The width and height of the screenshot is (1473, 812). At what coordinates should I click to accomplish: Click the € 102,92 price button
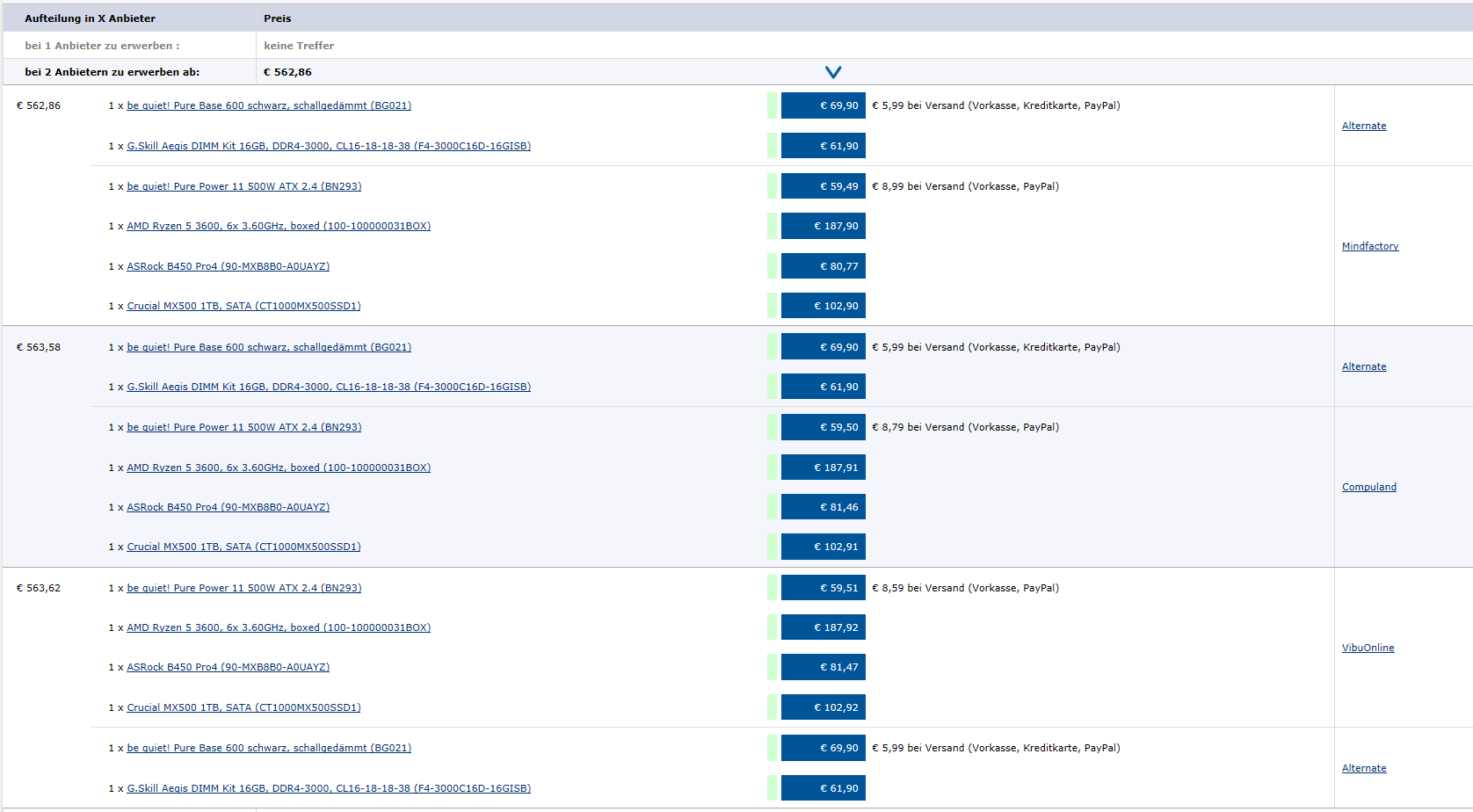pyautogui.click(x=824, y=707)
